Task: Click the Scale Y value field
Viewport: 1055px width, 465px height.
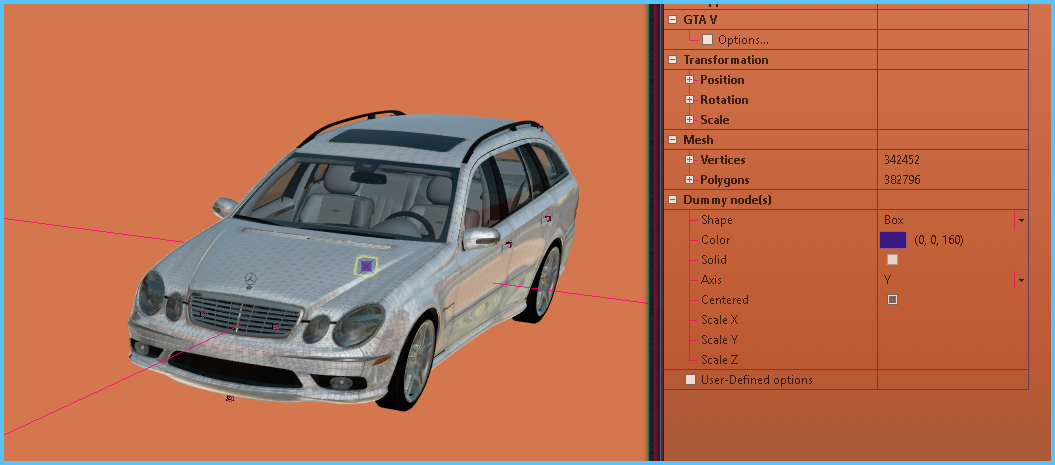Action: [950, 340]
